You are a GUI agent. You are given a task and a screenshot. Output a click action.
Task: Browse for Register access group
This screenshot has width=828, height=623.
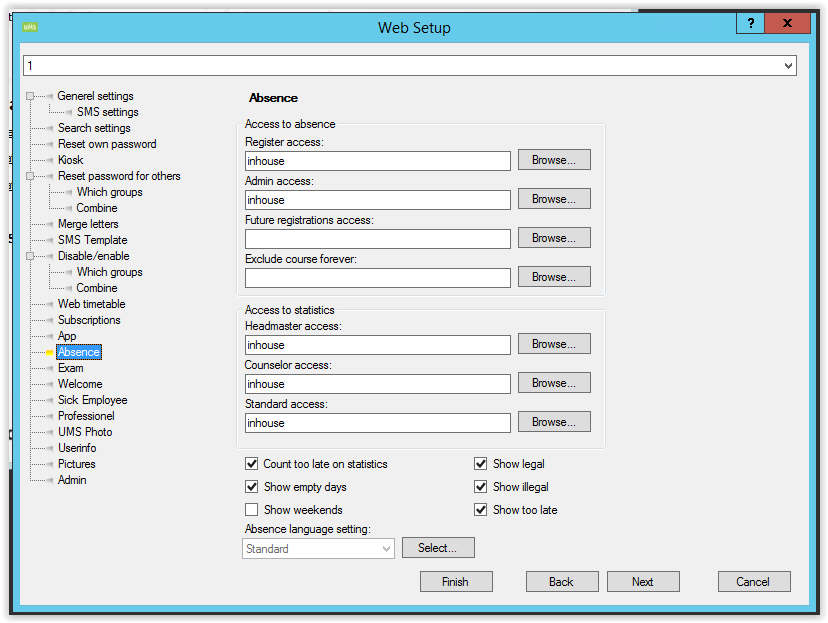[x=553, y=160]
